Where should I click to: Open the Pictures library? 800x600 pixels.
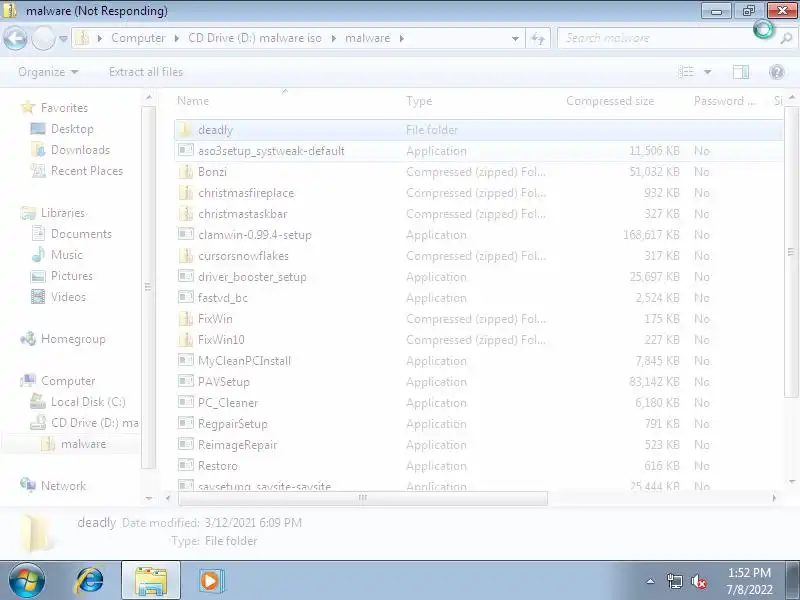click(72, 276)
